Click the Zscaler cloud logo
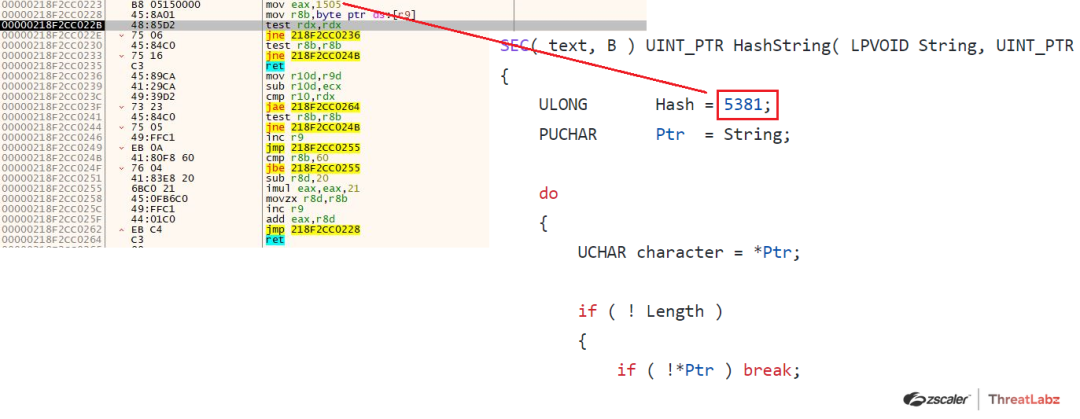1080x419 pixels. (x=934, y=398)
